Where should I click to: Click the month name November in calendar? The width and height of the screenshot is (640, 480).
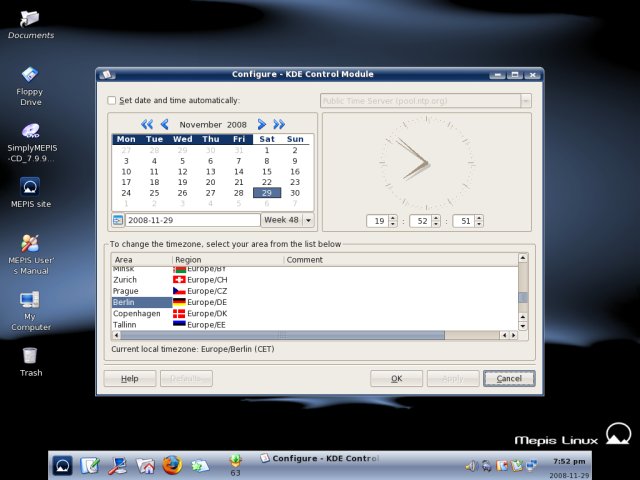200,124
